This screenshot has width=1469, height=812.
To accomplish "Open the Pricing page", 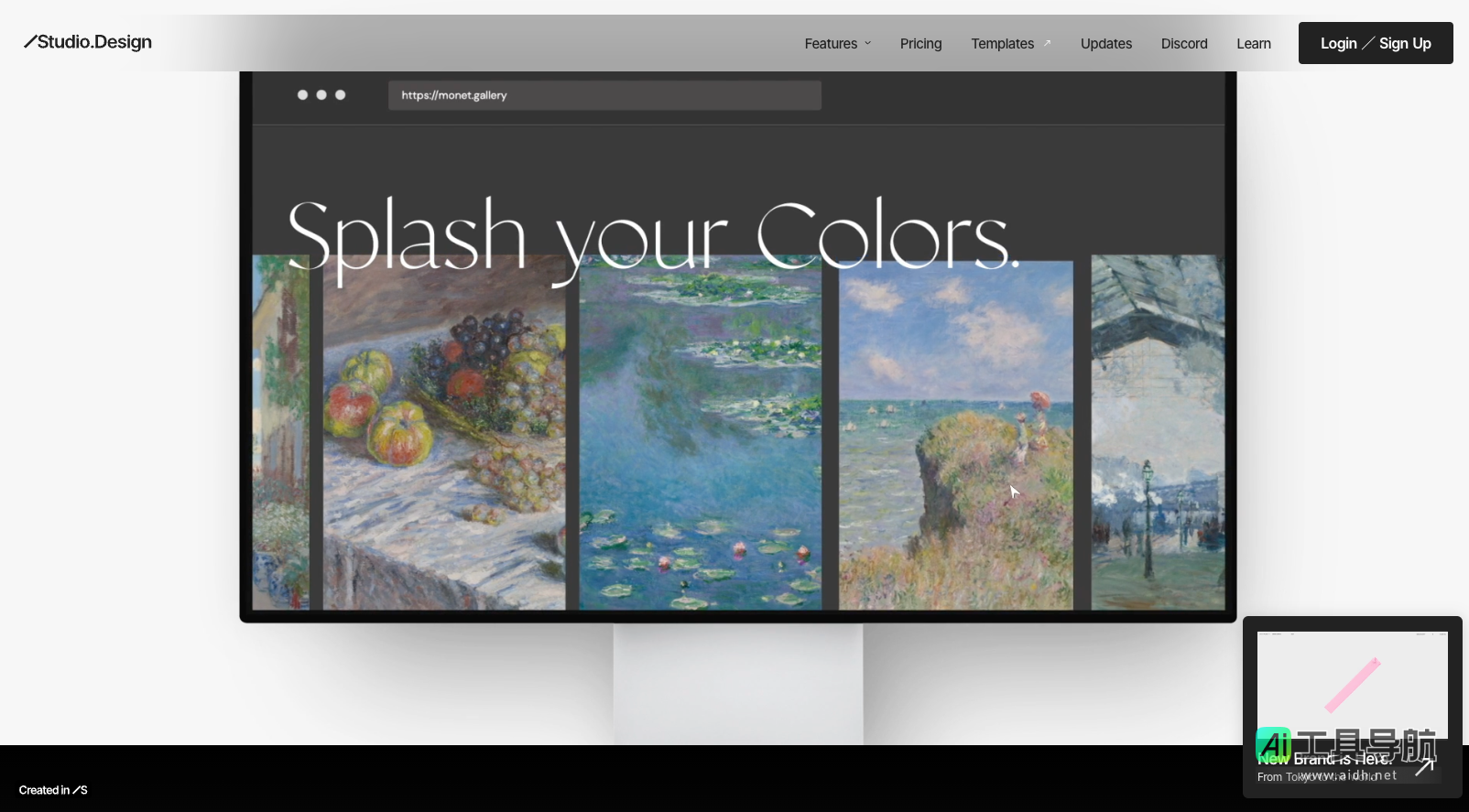I will point(920,44).
